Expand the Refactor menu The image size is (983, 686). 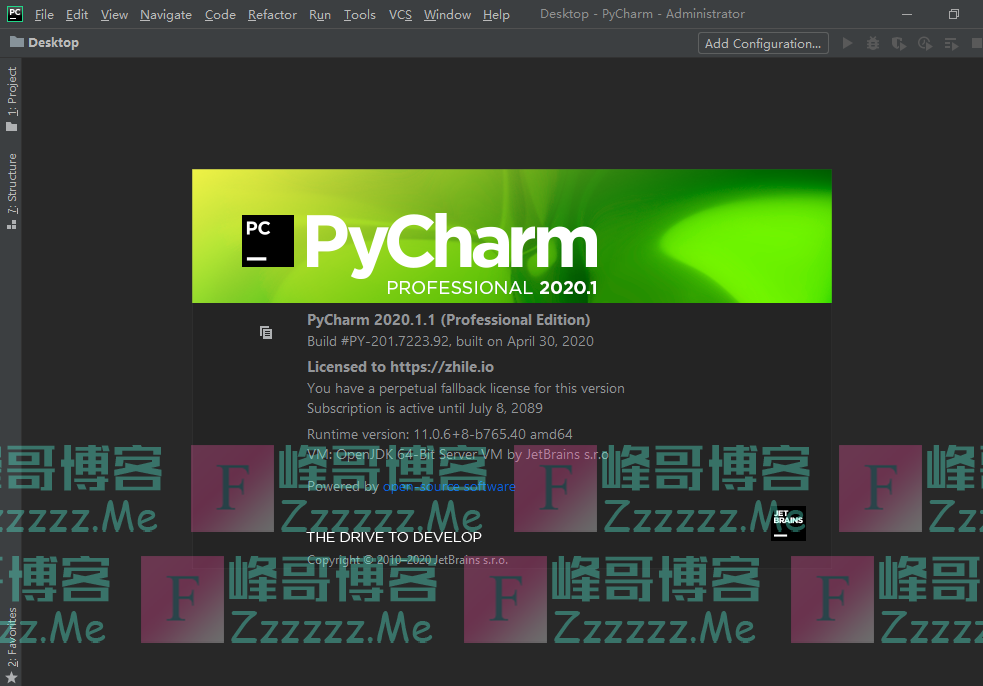(272, 15)
